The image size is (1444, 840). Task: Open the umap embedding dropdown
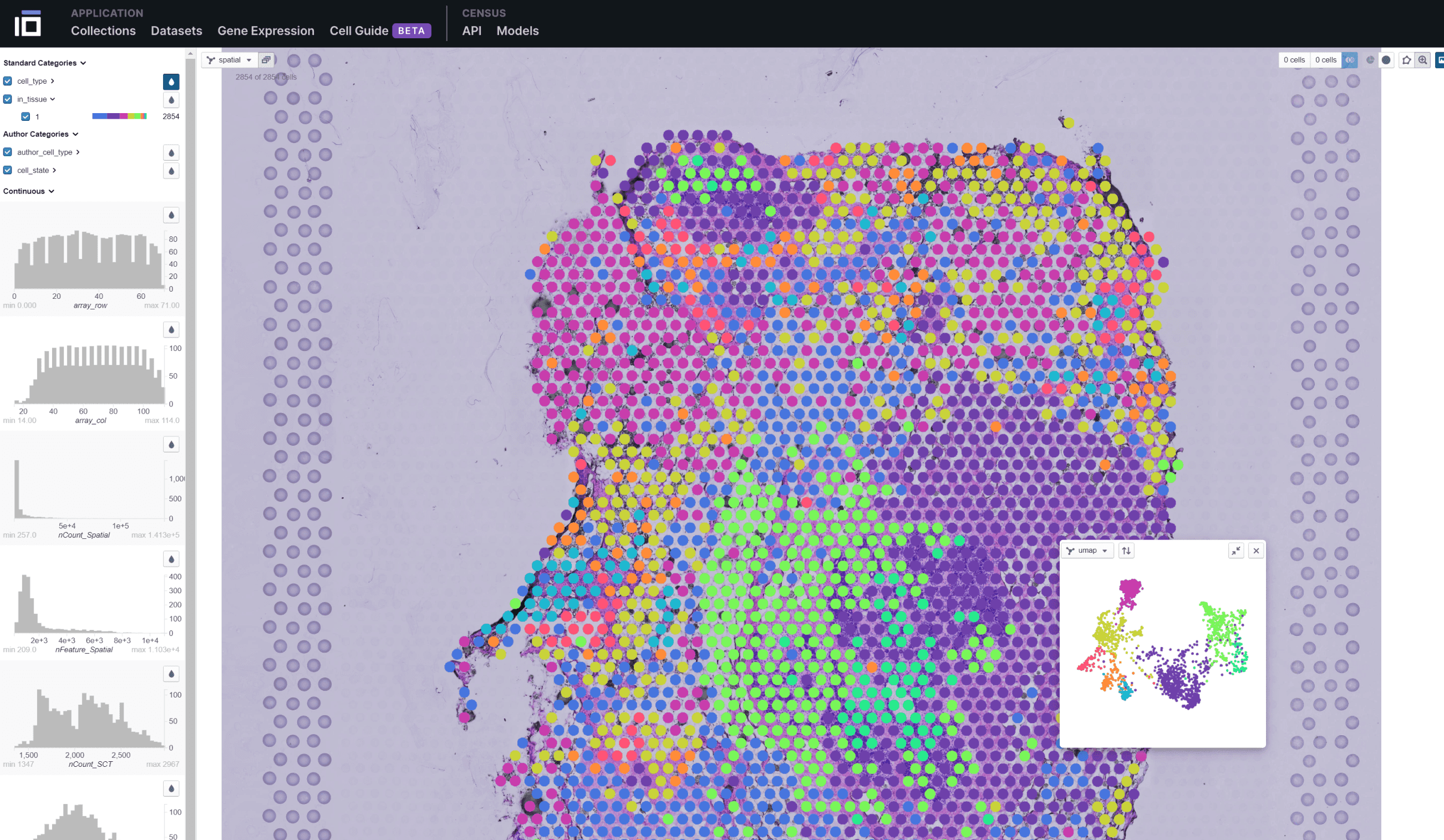[1087, 551]
